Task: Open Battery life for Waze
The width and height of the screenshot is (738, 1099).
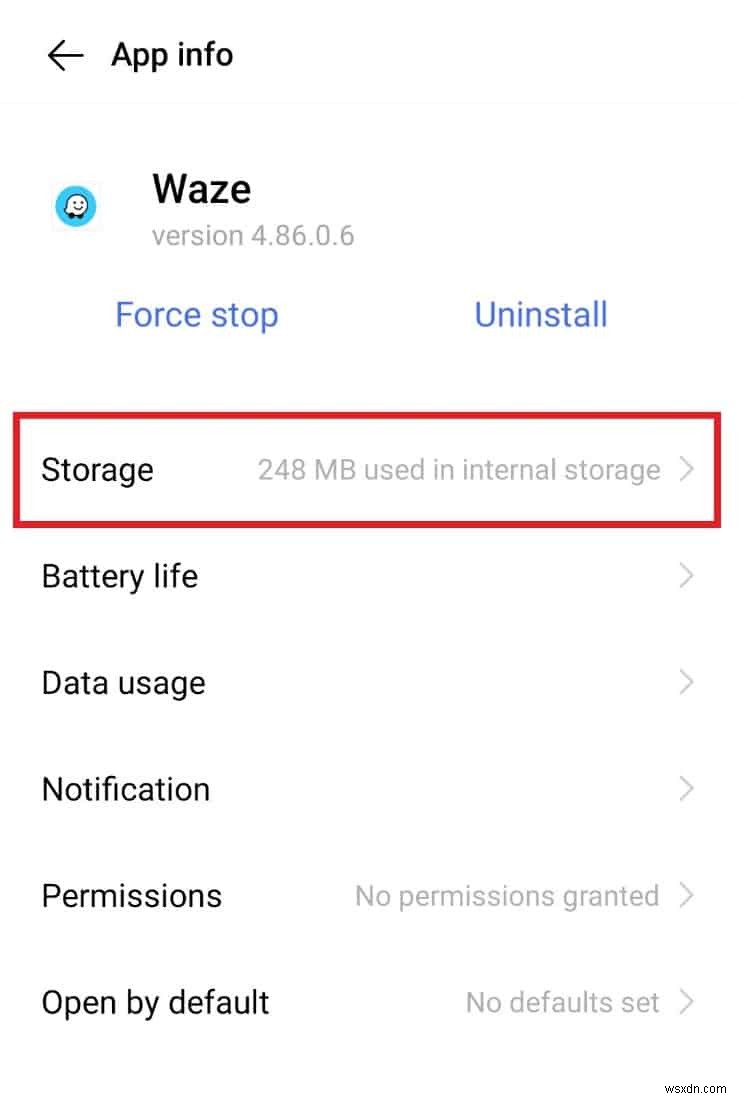Action: pyautogui.click(x=119, y=576)
